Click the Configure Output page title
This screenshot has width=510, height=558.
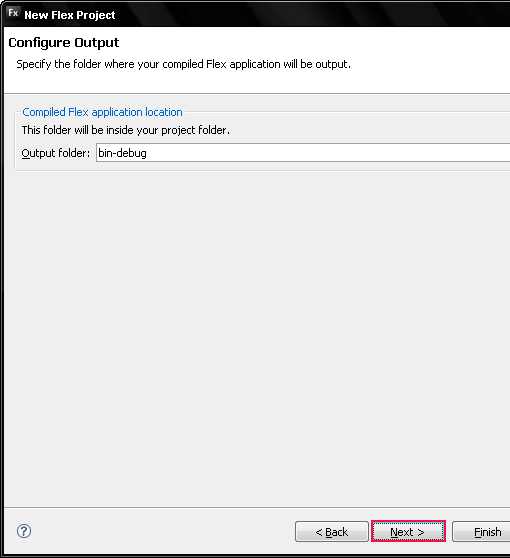[x=64, y=43]
